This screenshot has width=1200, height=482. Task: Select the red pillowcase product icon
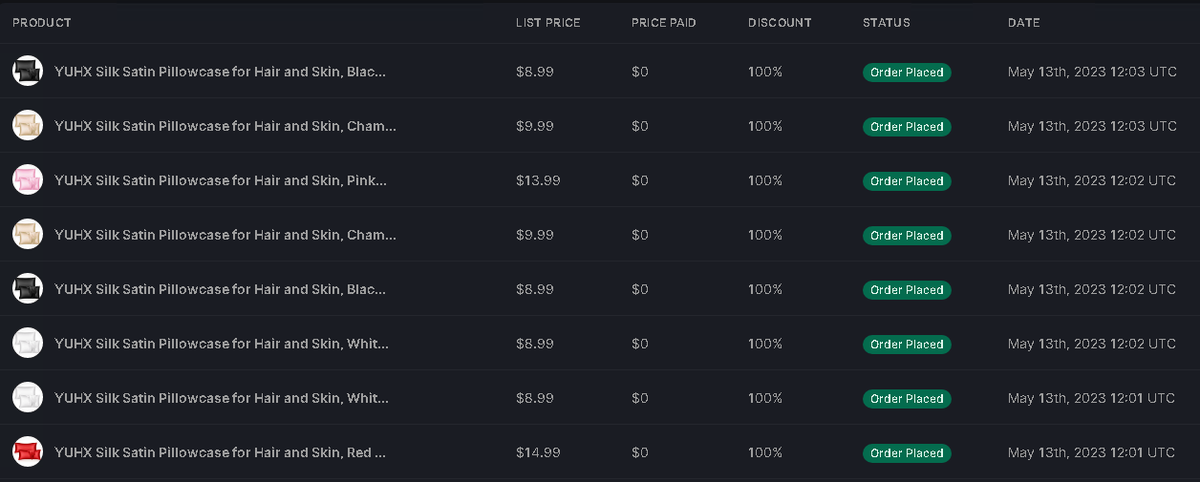[x=28, y=452]
